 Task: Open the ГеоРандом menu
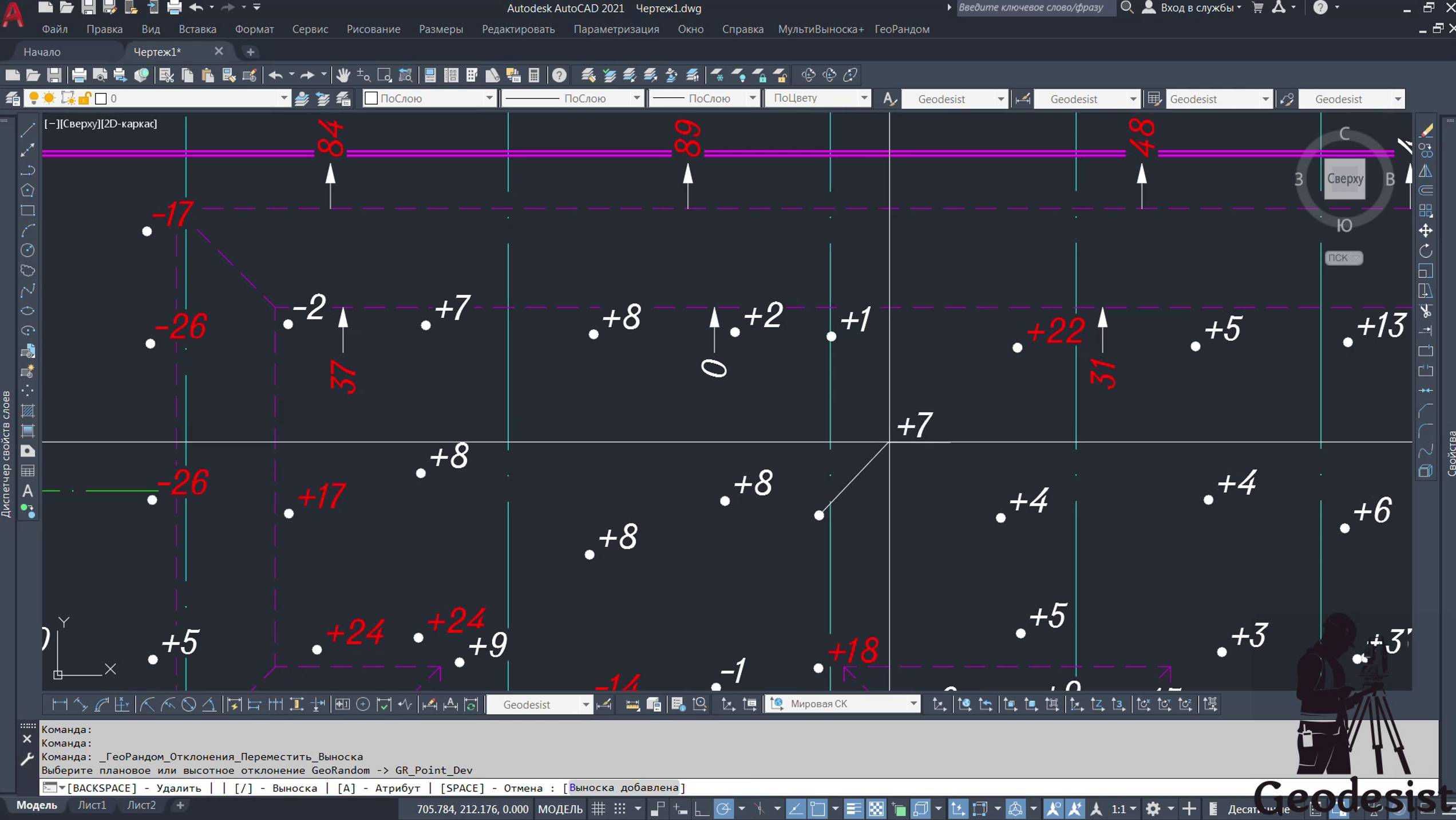[901, 29]
